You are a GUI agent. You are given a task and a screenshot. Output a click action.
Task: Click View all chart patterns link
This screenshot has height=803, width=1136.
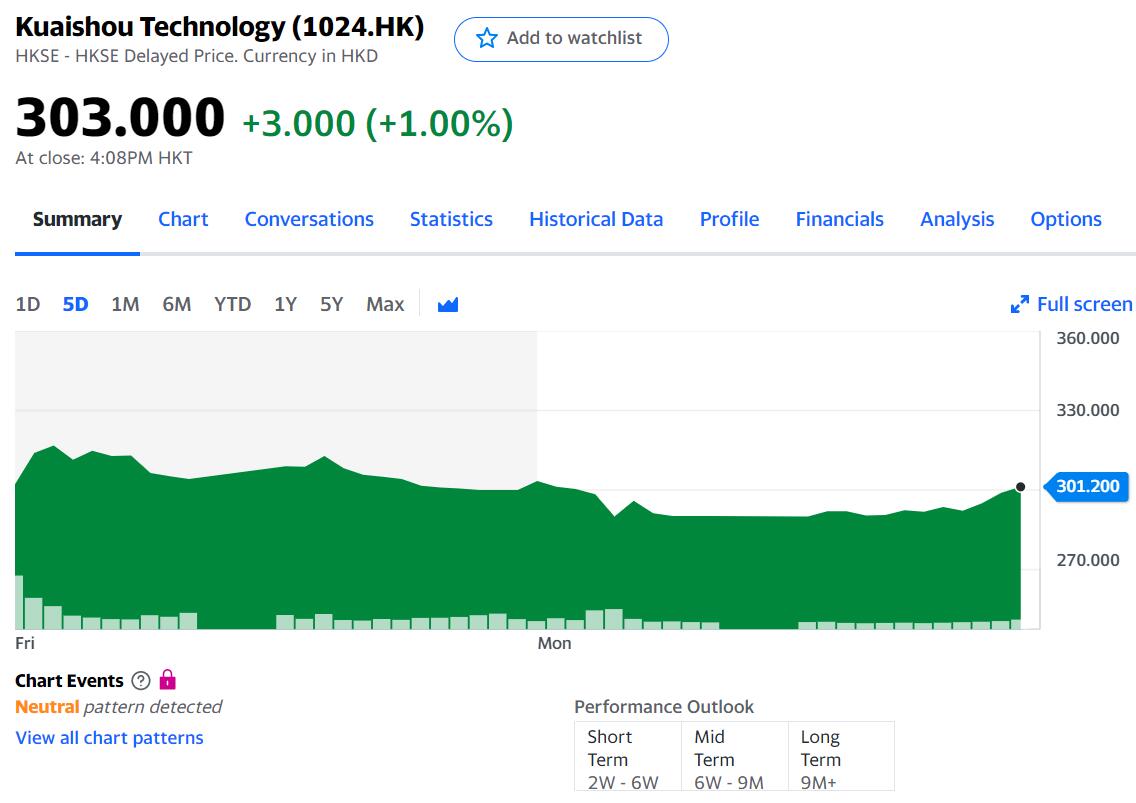109,738
